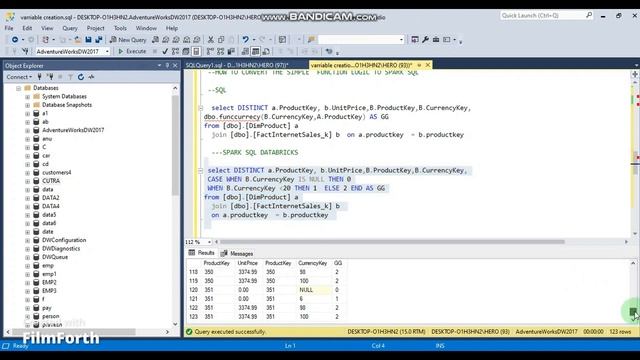Switch to the Results tab
640x360 pixels.
point(202,253)
